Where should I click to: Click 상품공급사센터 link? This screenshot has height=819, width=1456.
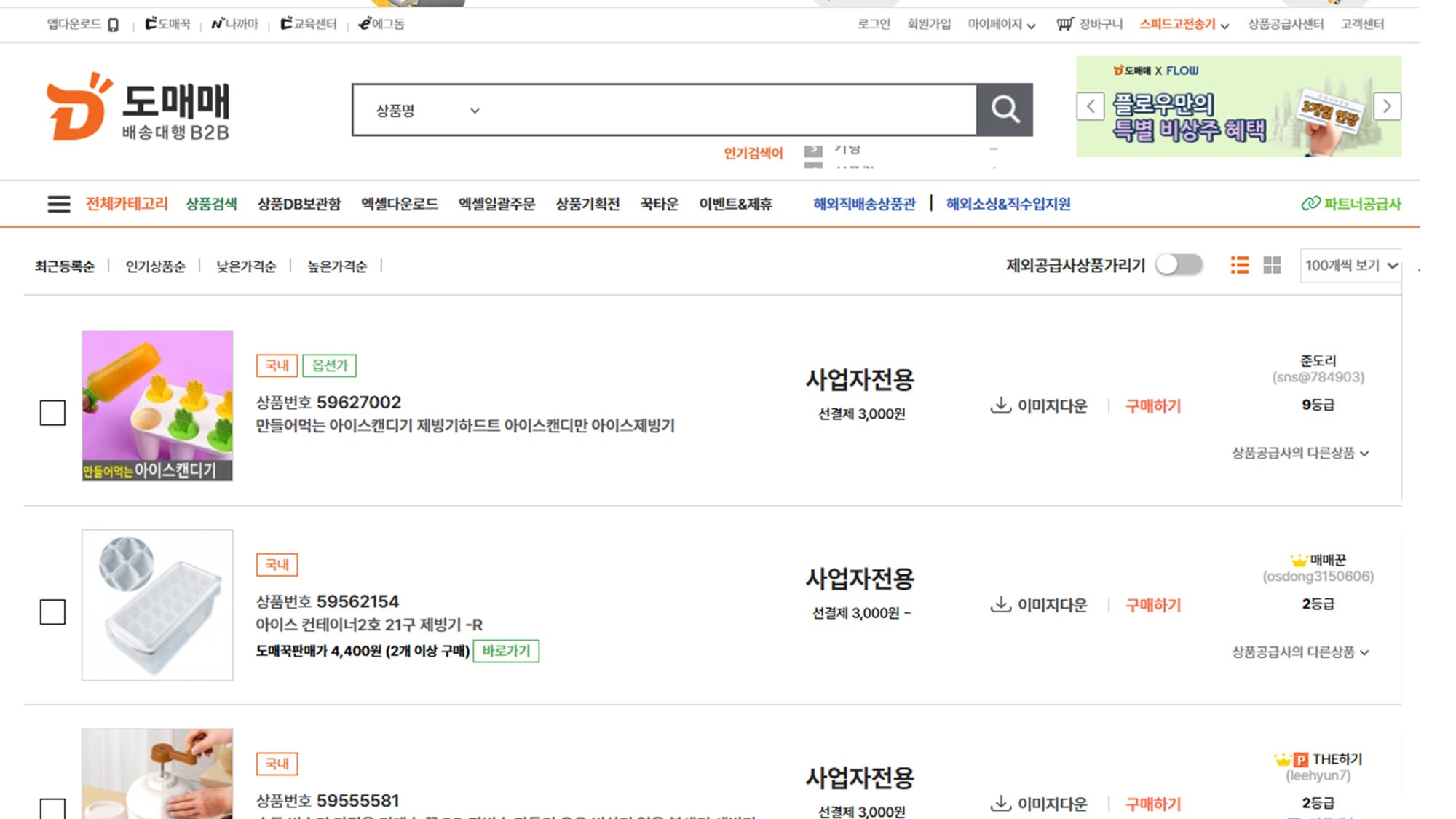coord(1286,24)
